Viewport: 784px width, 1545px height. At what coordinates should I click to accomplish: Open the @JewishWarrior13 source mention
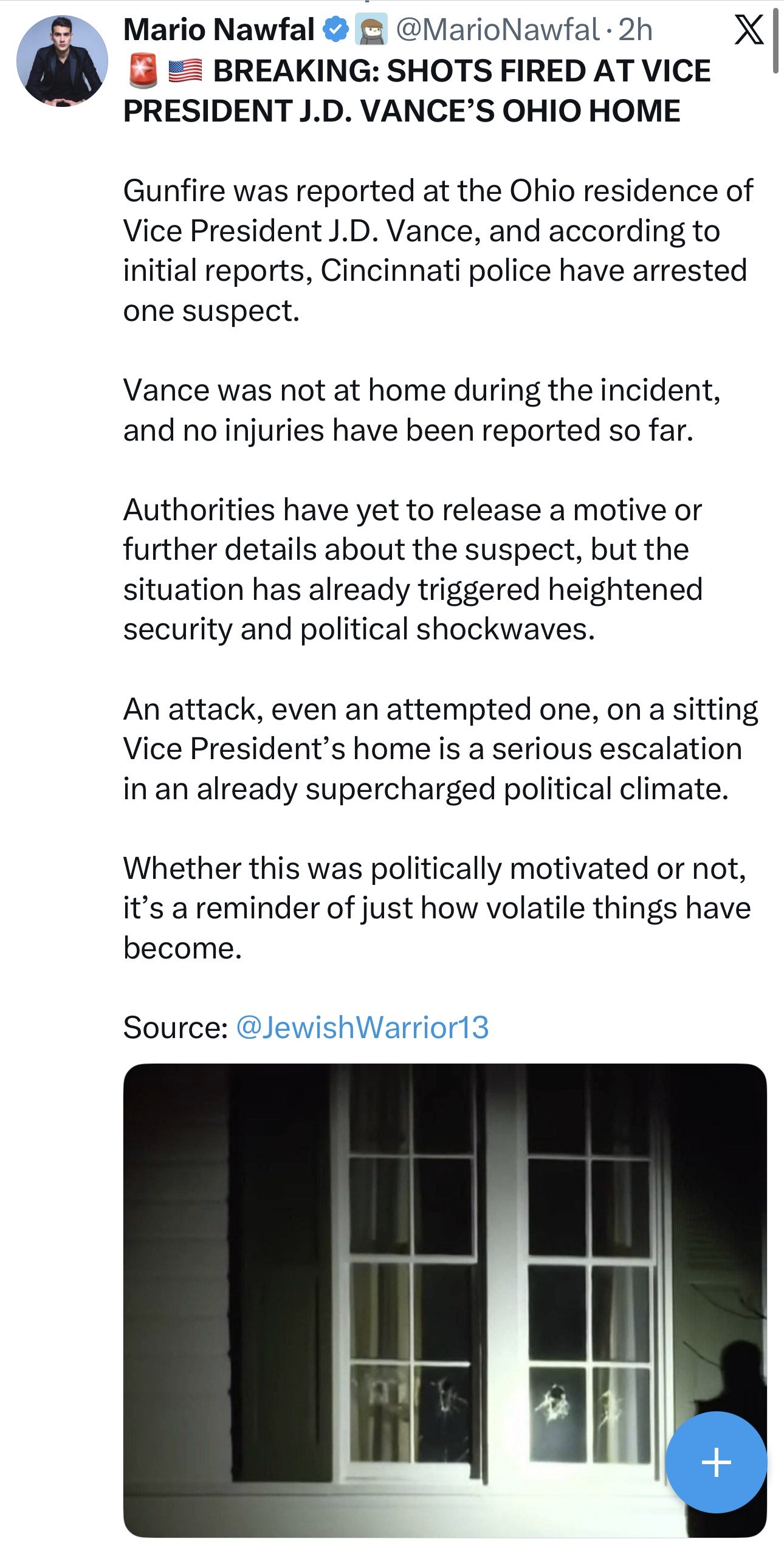click(x=362, y=1027)
